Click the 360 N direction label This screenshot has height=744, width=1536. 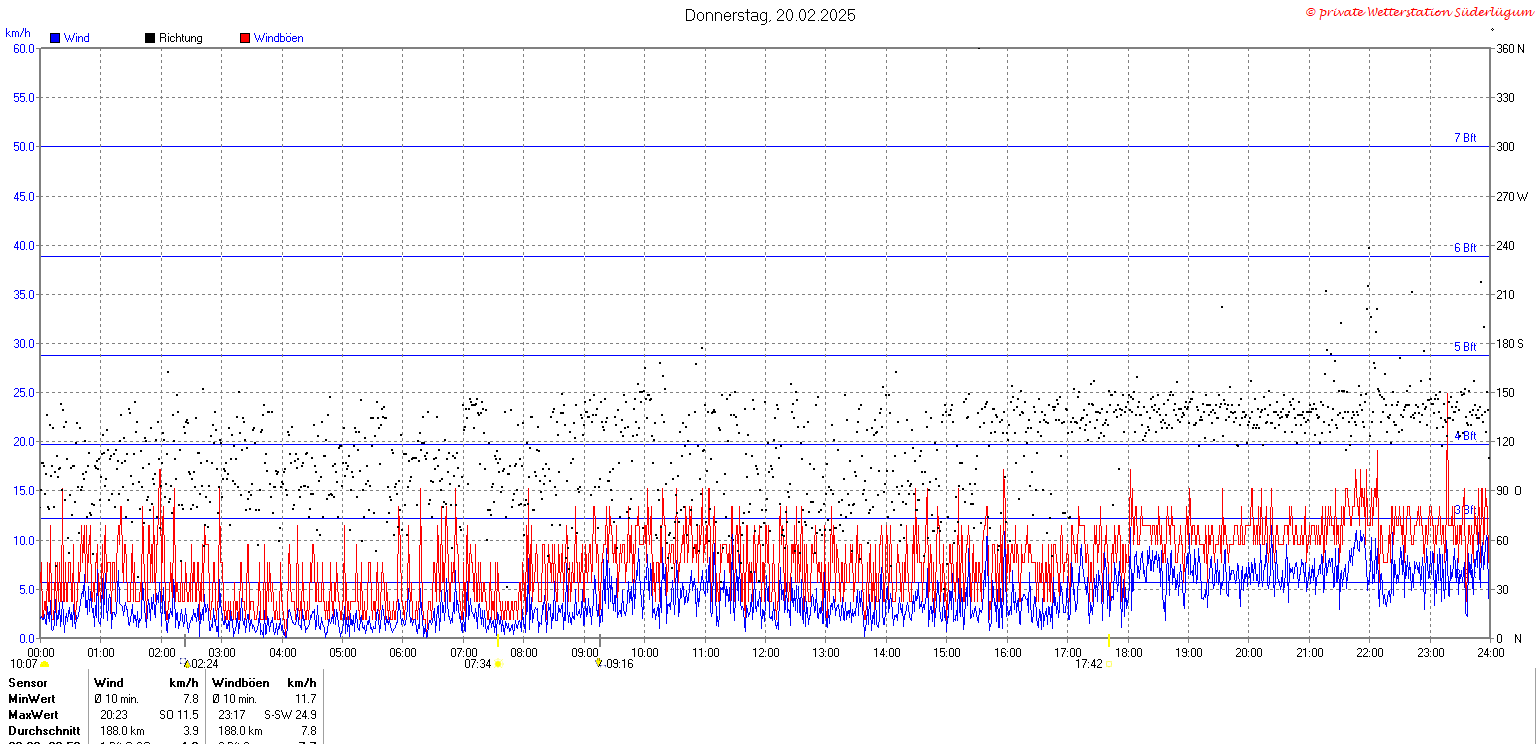tap(1509, 48)
